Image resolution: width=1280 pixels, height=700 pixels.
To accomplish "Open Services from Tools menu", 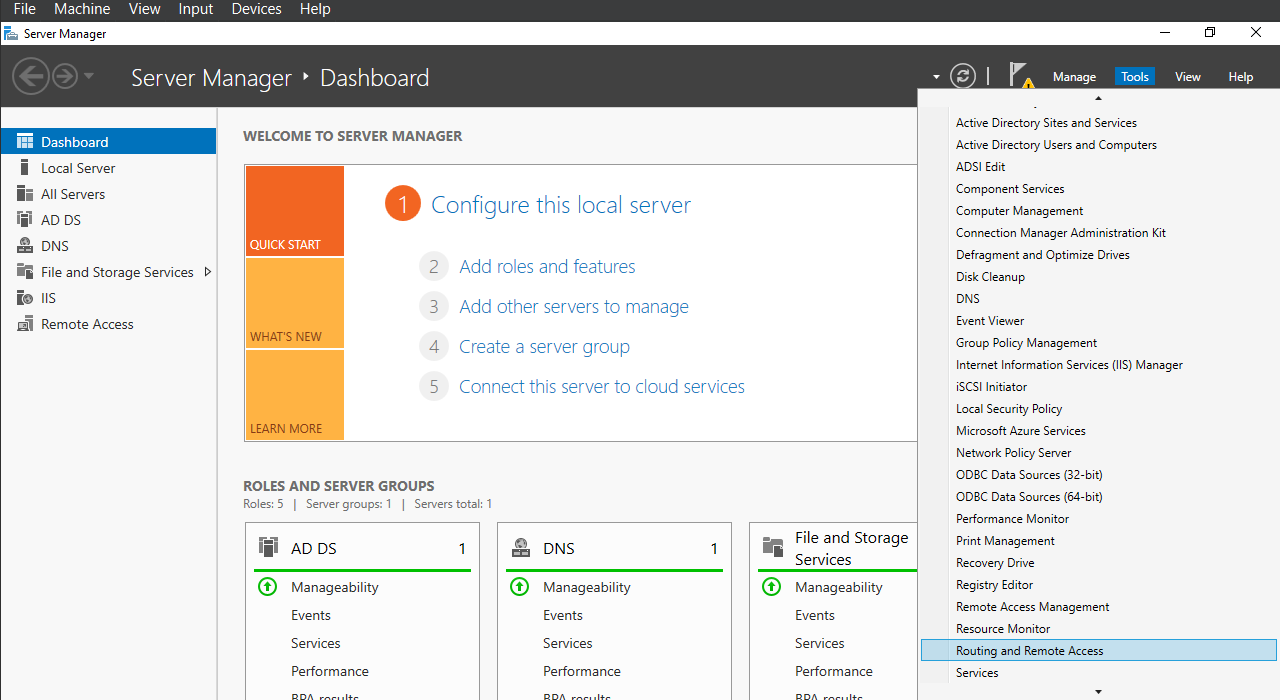I will tap(1098, 673).
